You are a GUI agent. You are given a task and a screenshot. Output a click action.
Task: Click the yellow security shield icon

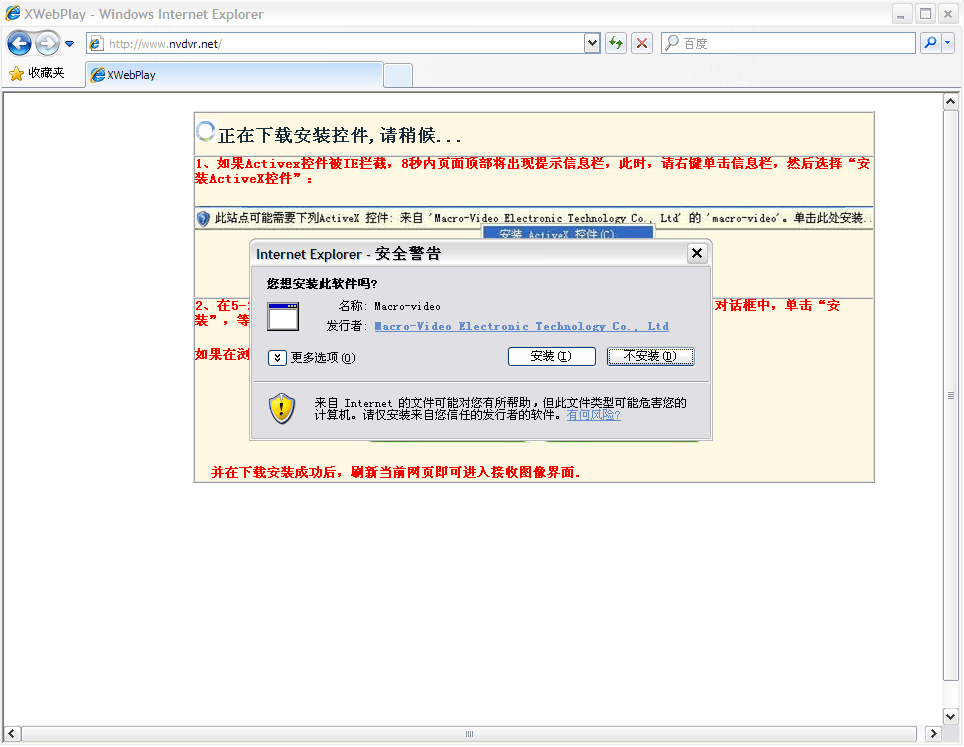coord(282,408)
